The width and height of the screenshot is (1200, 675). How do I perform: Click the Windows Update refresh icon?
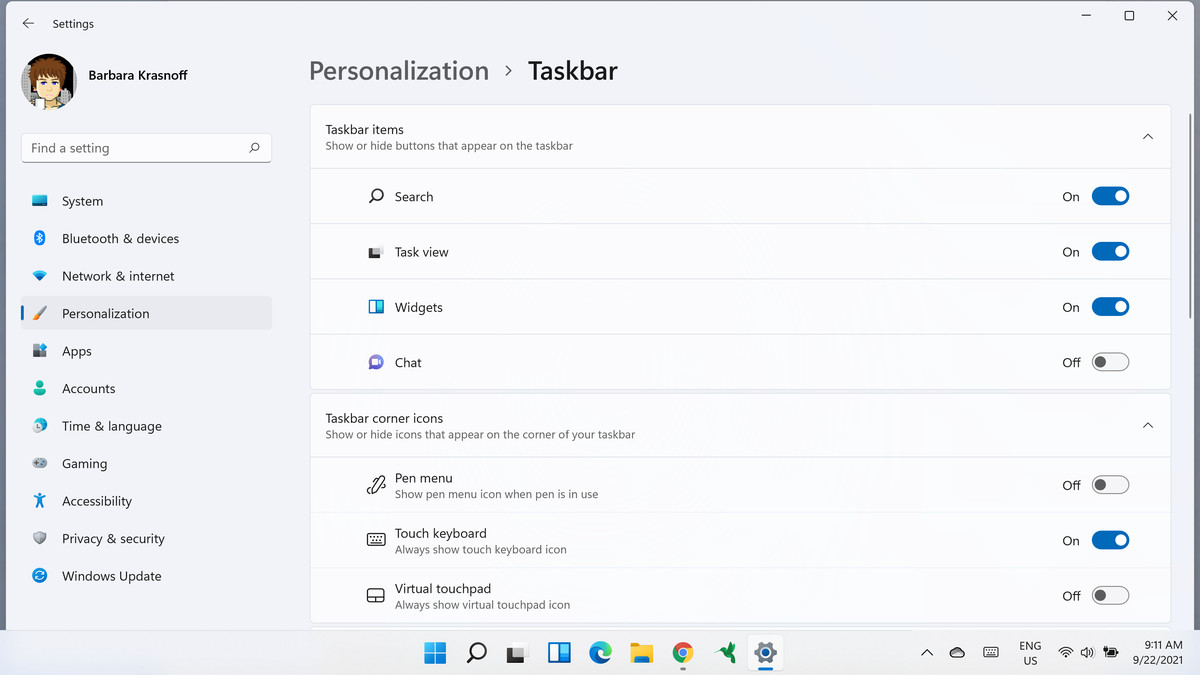[40, 576]
